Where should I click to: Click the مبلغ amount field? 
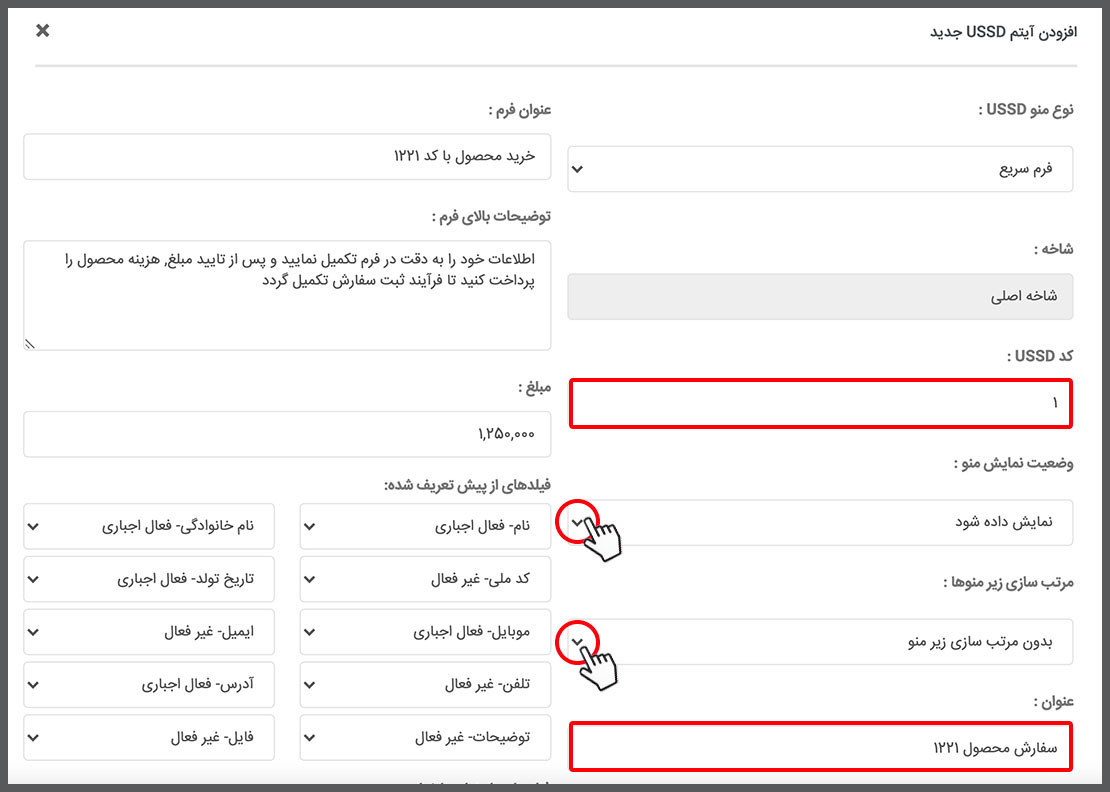click(x=287, y=435)
